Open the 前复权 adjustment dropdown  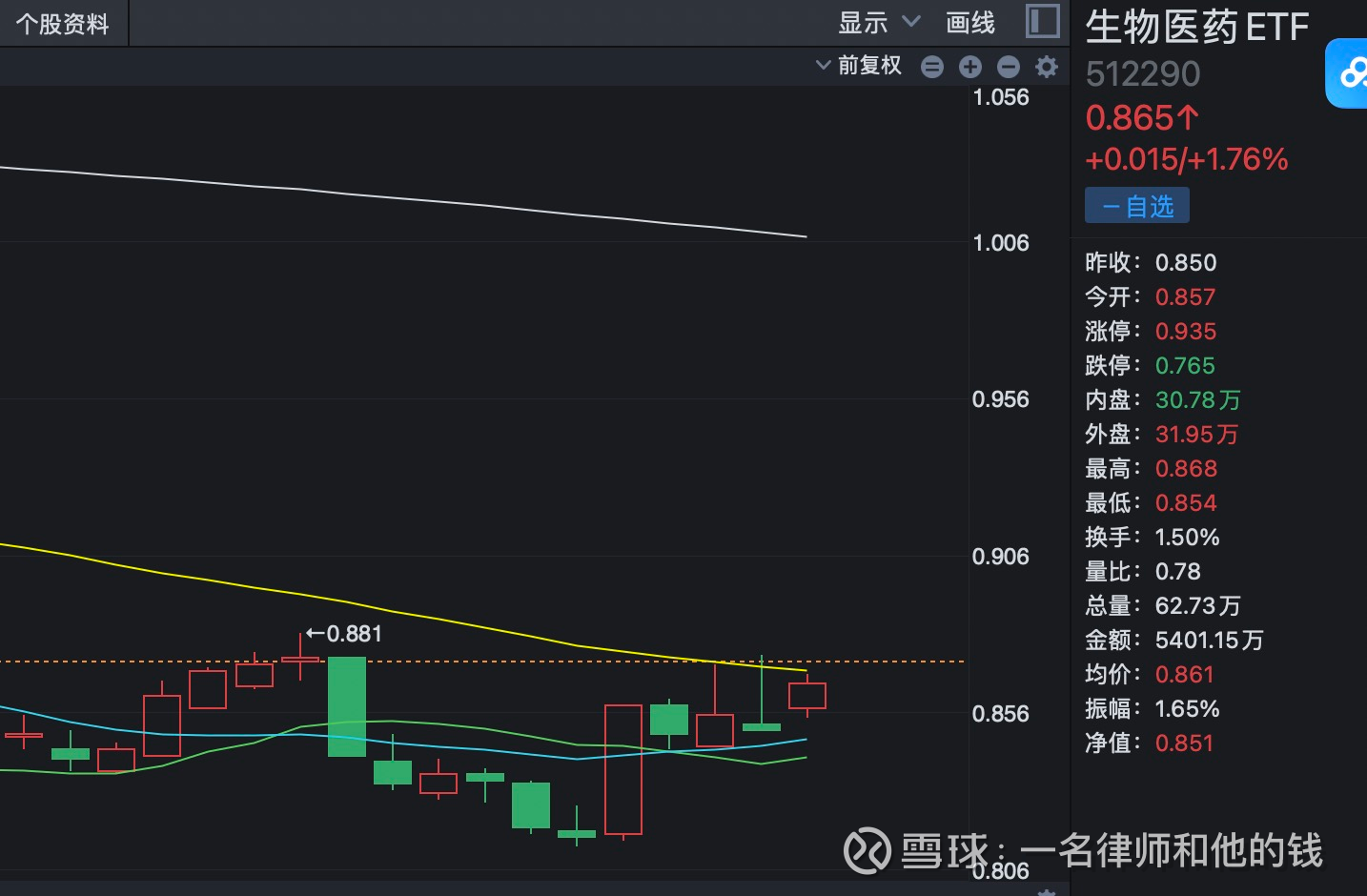pyautogui.click(x=859, y=66)
